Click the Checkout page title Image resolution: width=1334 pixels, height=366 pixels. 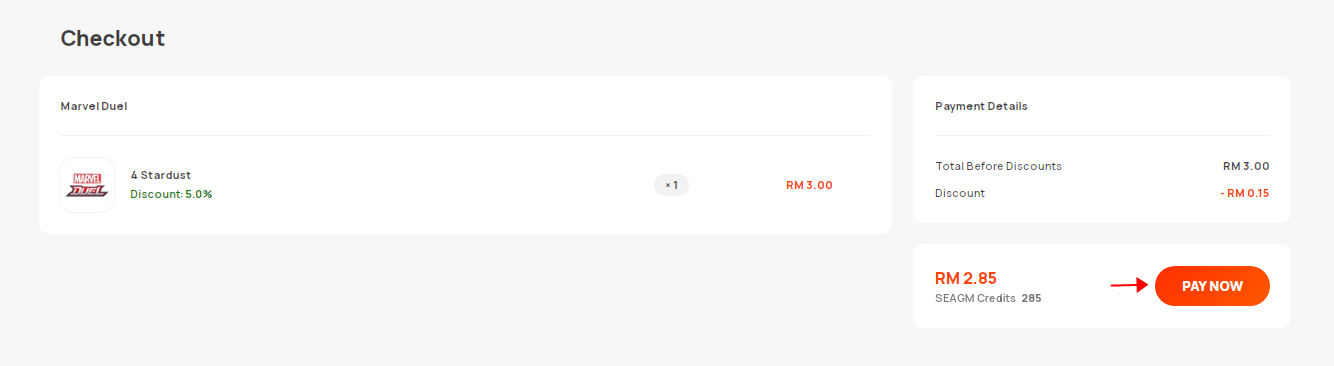pyautogui.click(x=113, y=38)
